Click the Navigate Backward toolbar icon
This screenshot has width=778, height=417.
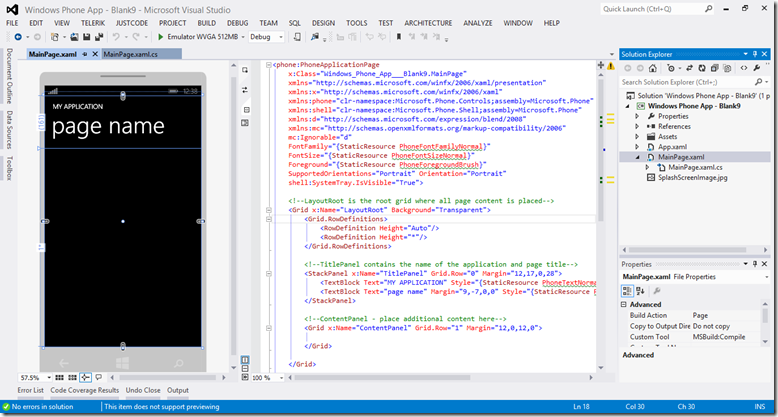pyautogui.click(x=18, y=37)
